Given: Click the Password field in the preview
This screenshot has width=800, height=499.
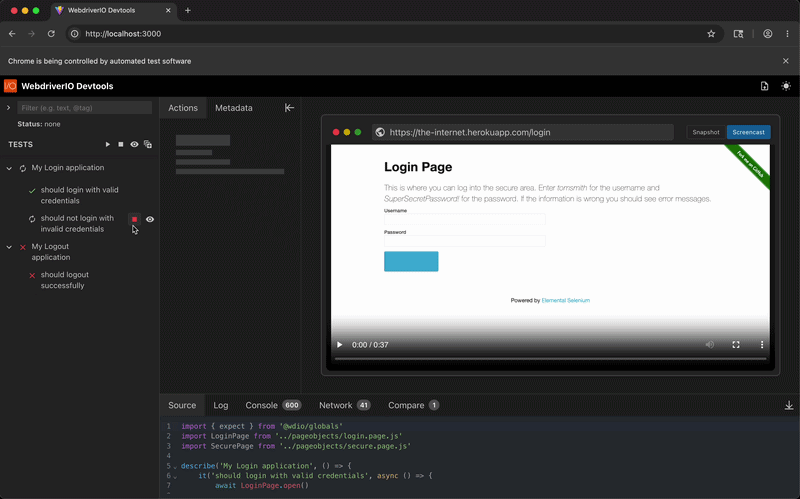Looking at the screenshot, I should coord(464,241).
